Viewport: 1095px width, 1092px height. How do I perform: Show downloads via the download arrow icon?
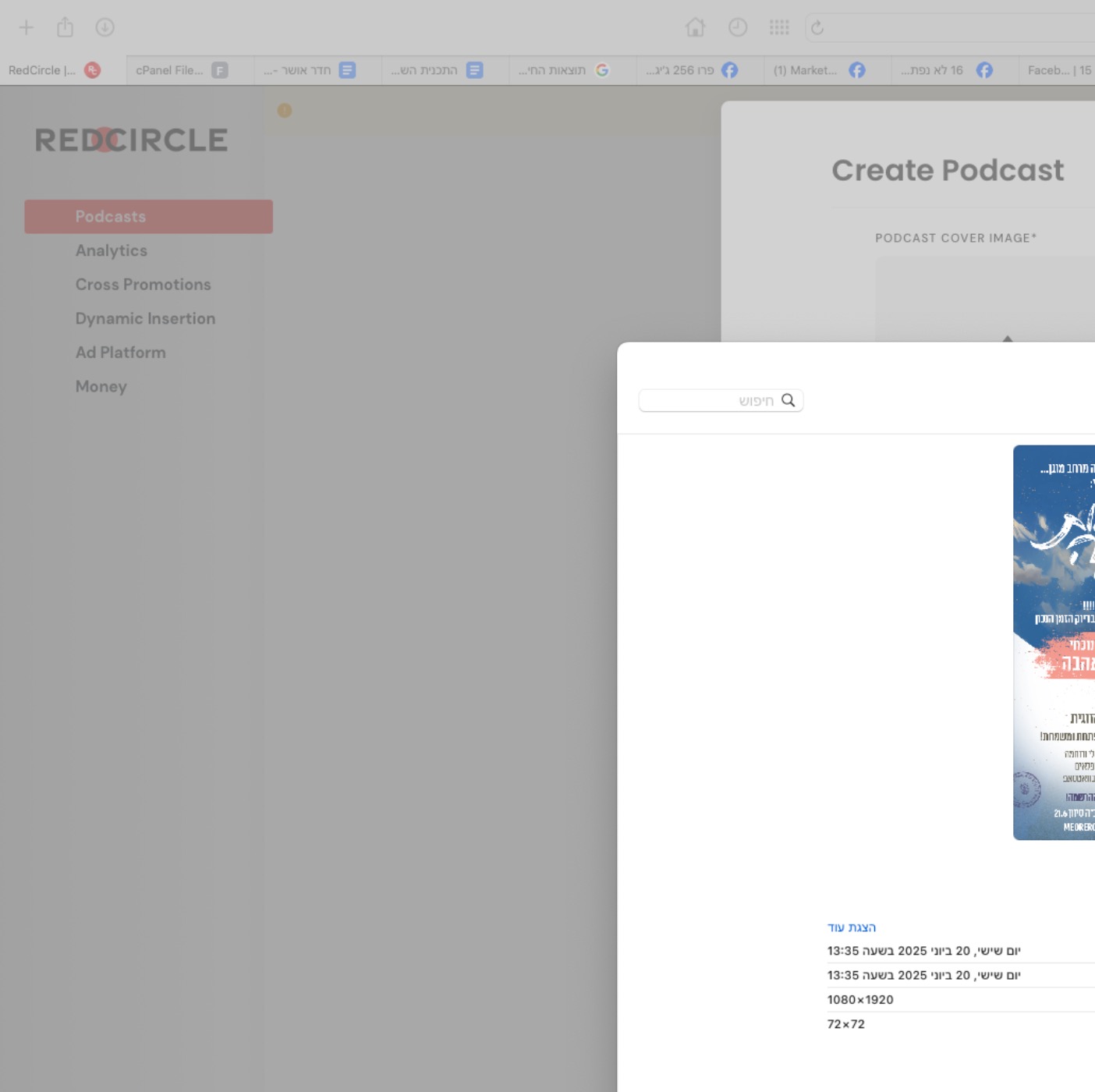click(x=105, y=28)
